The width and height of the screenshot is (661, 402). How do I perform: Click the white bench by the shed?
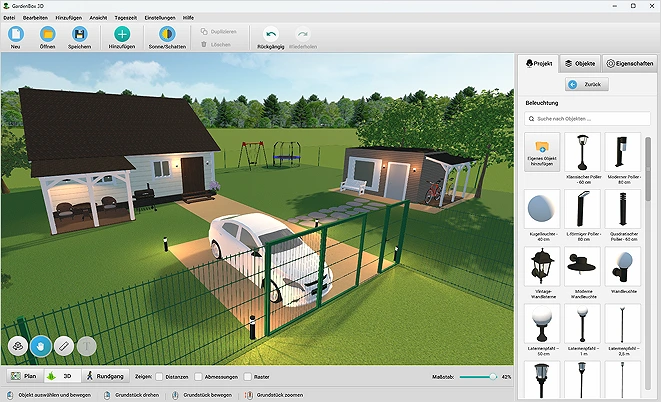coord(353,186)
